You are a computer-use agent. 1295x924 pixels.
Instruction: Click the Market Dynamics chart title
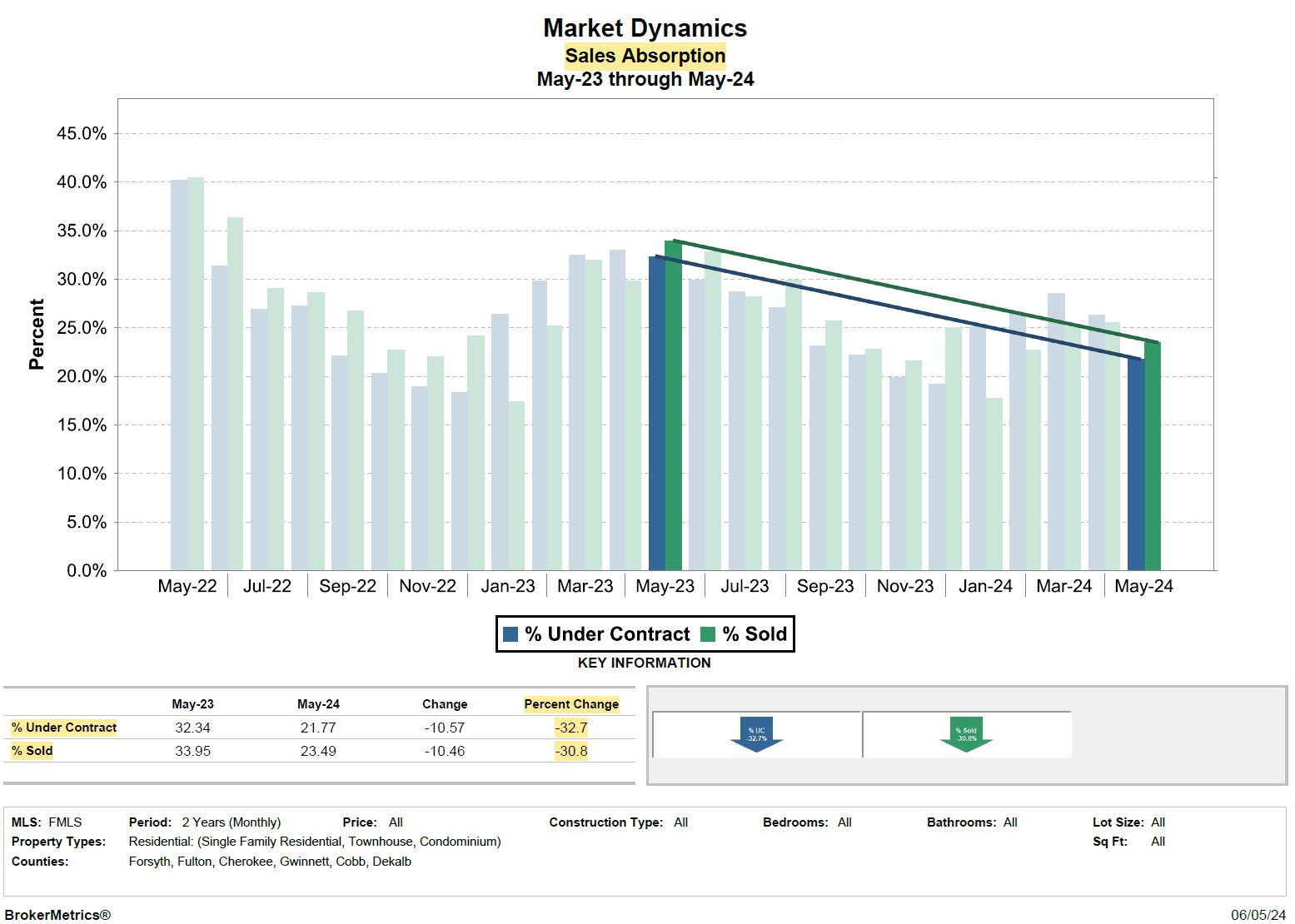pos(645,28)
